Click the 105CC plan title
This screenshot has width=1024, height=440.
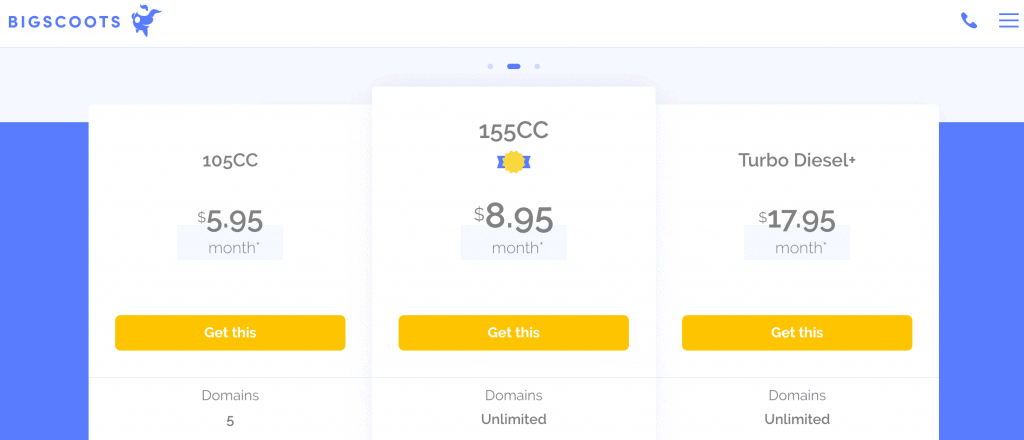[x=230, y=161]
